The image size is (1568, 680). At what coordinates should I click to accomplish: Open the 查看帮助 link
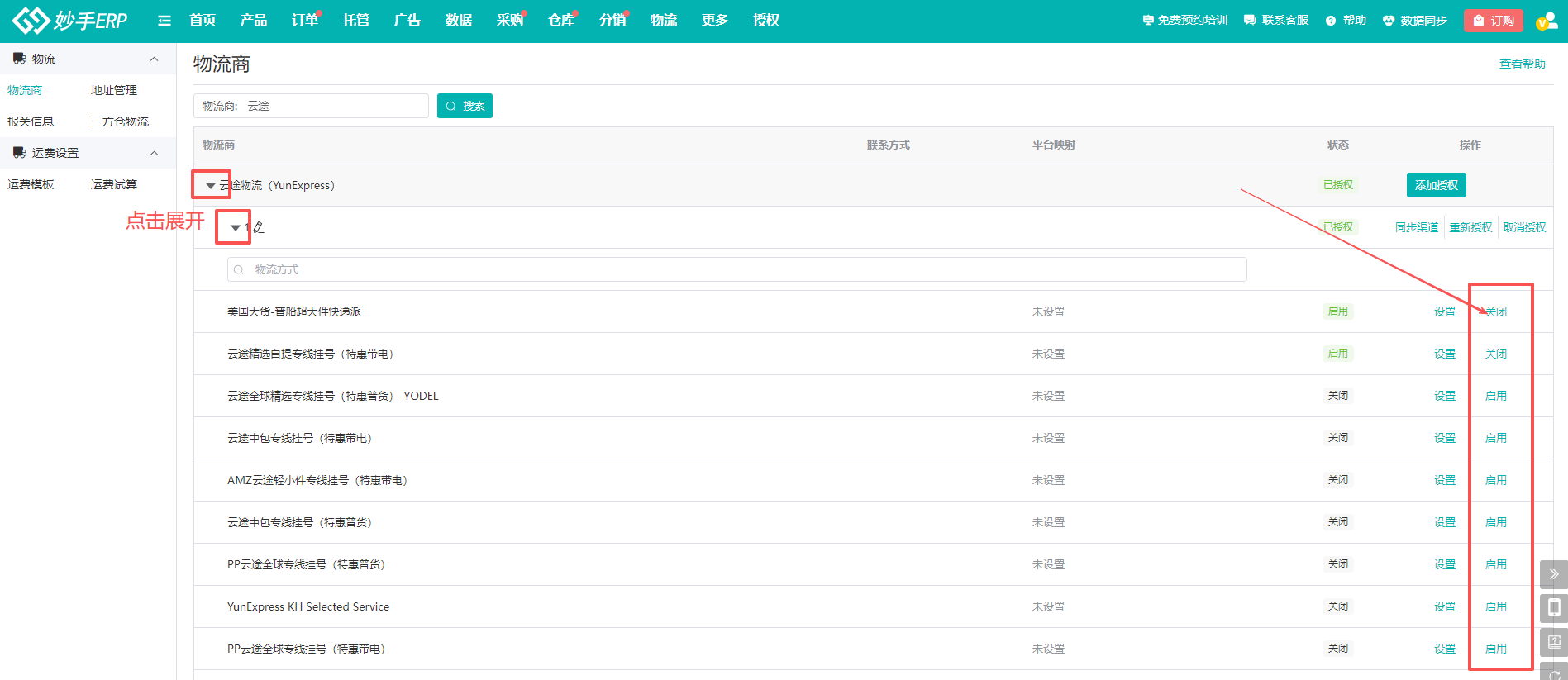click(1523, 64)
